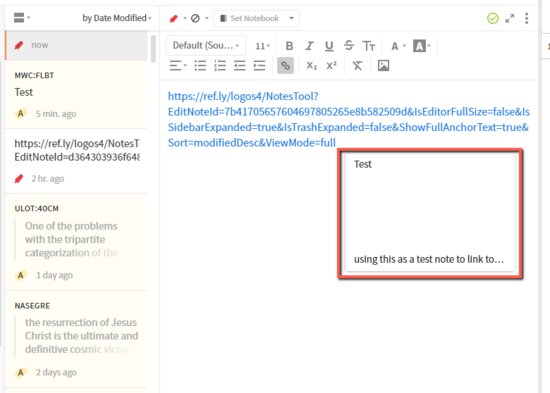Click the green sync status checkmark

point(492,18)
